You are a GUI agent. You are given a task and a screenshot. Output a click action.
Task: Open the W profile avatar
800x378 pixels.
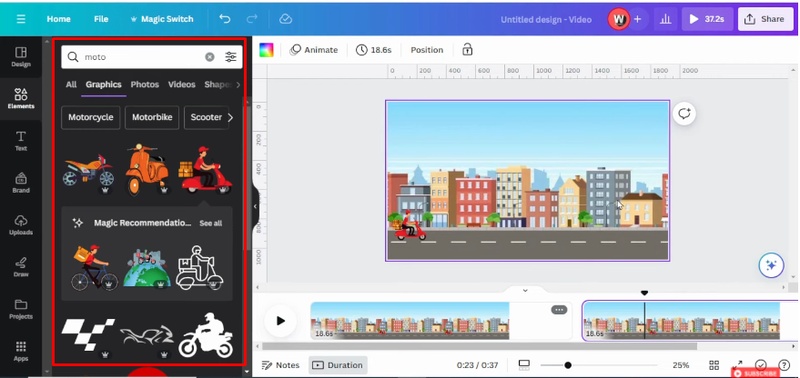click(618, 19)
